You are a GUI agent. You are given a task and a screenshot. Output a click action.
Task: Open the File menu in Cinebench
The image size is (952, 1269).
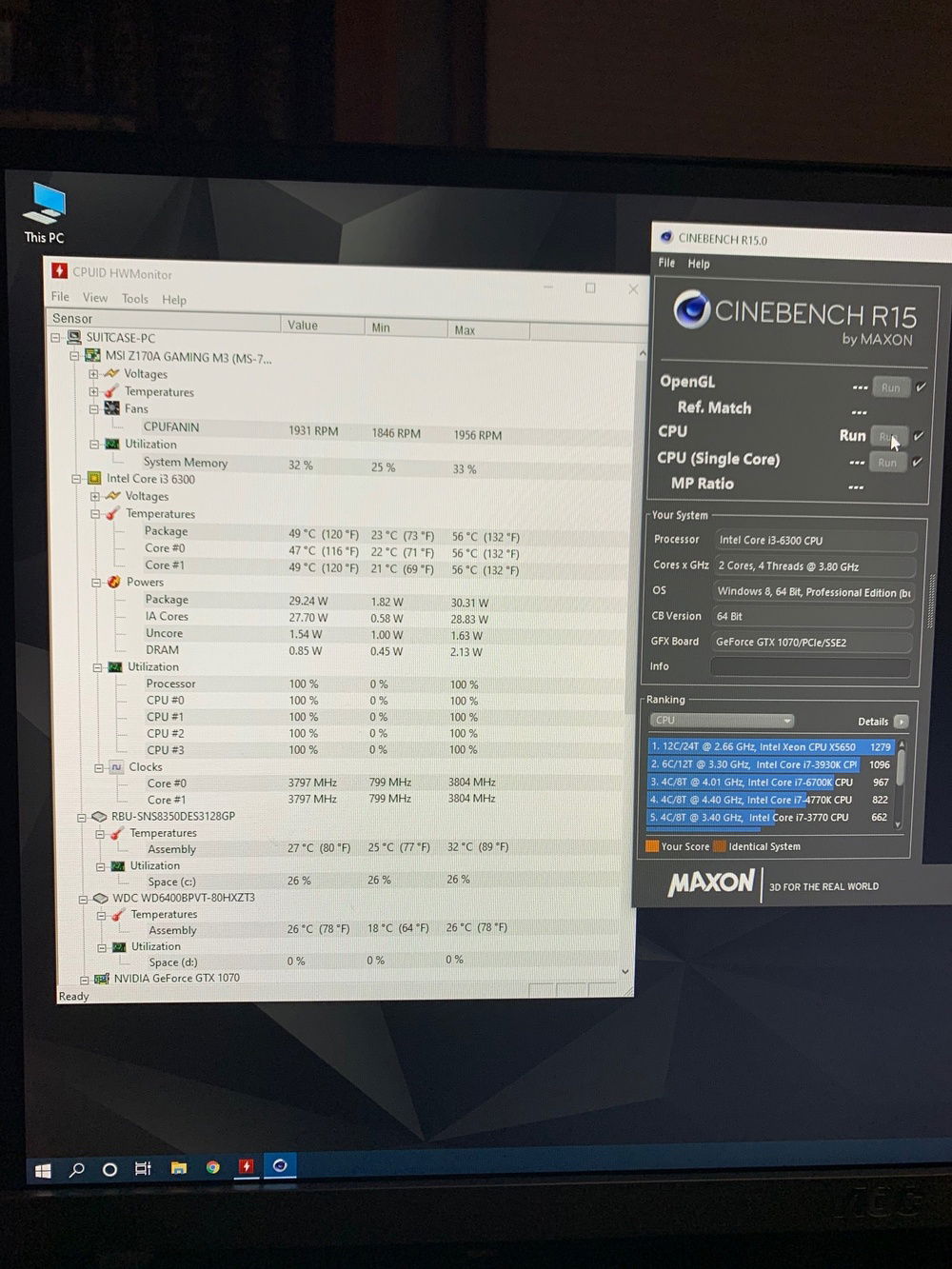pyautogui.click(x=665, y=263)
